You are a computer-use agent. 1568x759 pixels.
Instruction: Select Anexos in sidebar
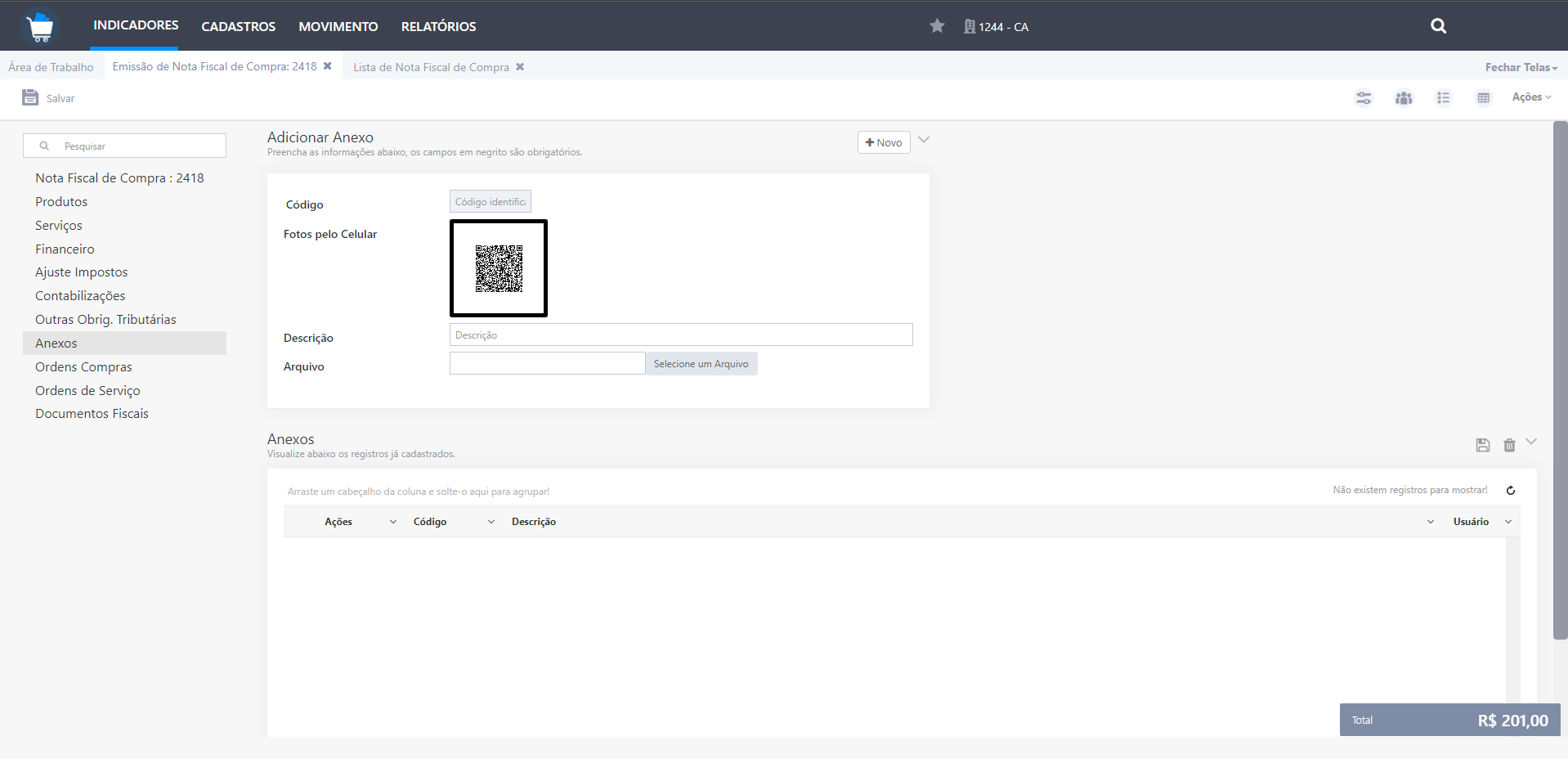click(124, 343)
